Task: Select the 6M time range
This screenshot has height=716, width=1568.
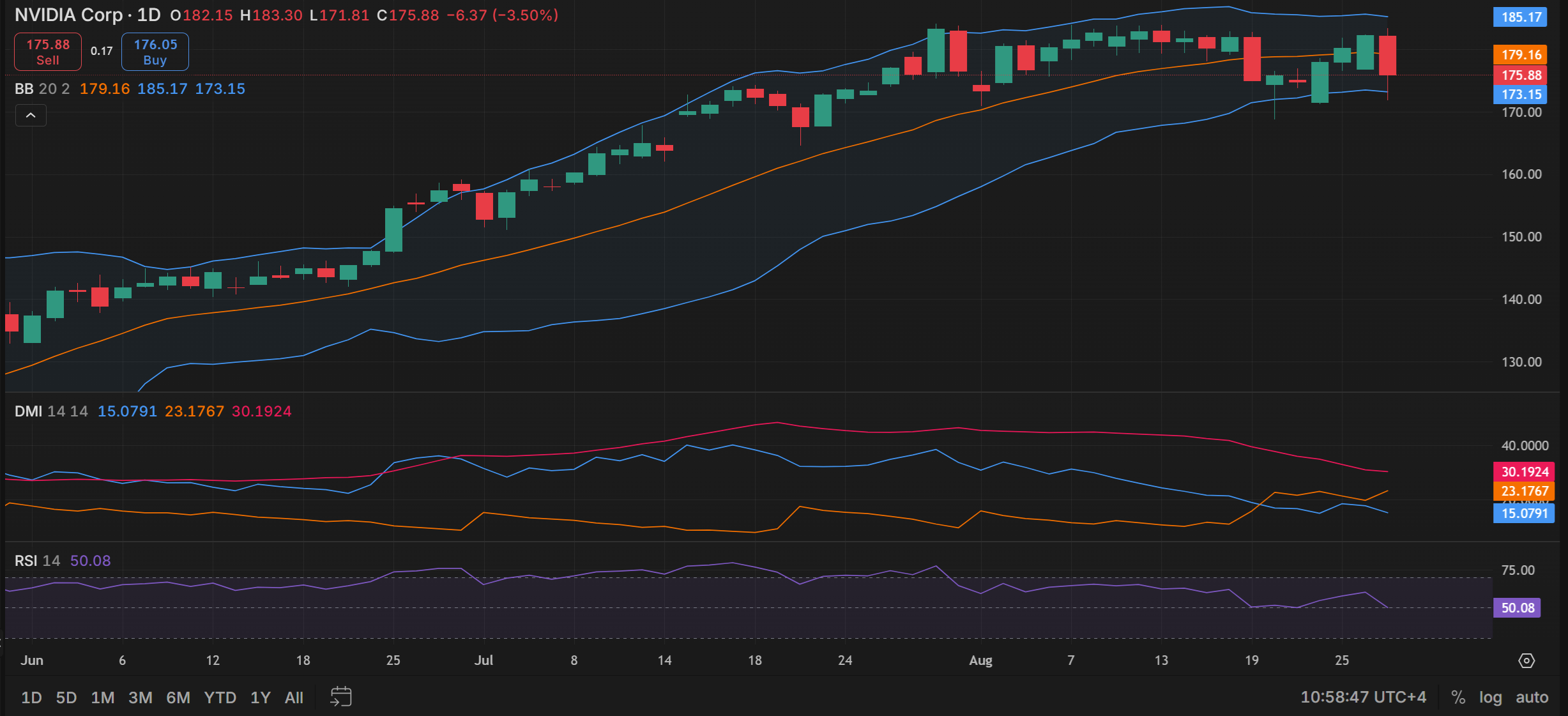Action: point(178,697)
